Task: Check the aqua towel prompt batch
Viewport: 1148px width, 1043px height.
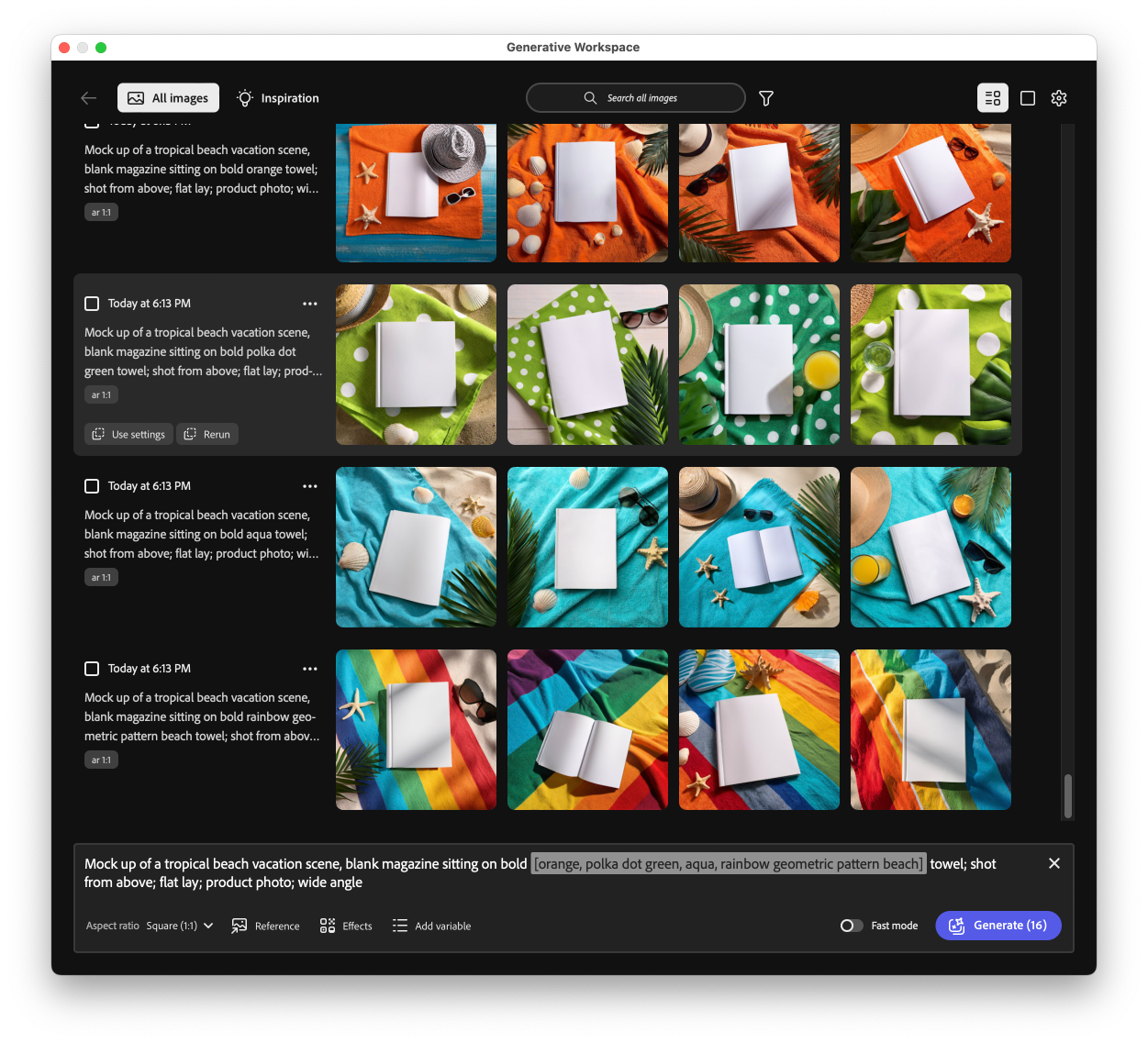Action: coord(92,485)
